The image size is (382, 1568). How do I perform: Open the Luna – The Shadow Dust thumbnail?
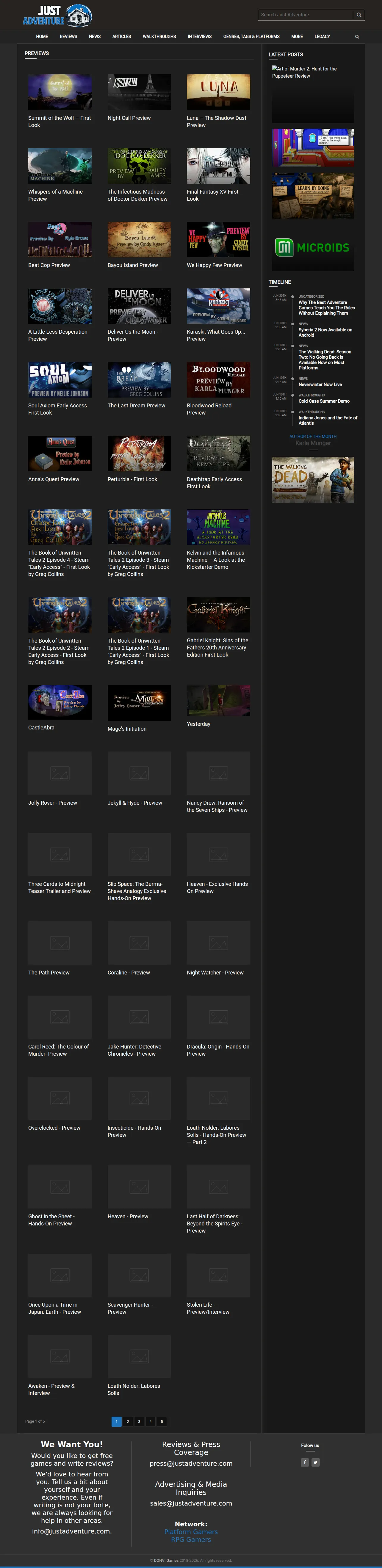pyautogui.click(x=218, y=92)
